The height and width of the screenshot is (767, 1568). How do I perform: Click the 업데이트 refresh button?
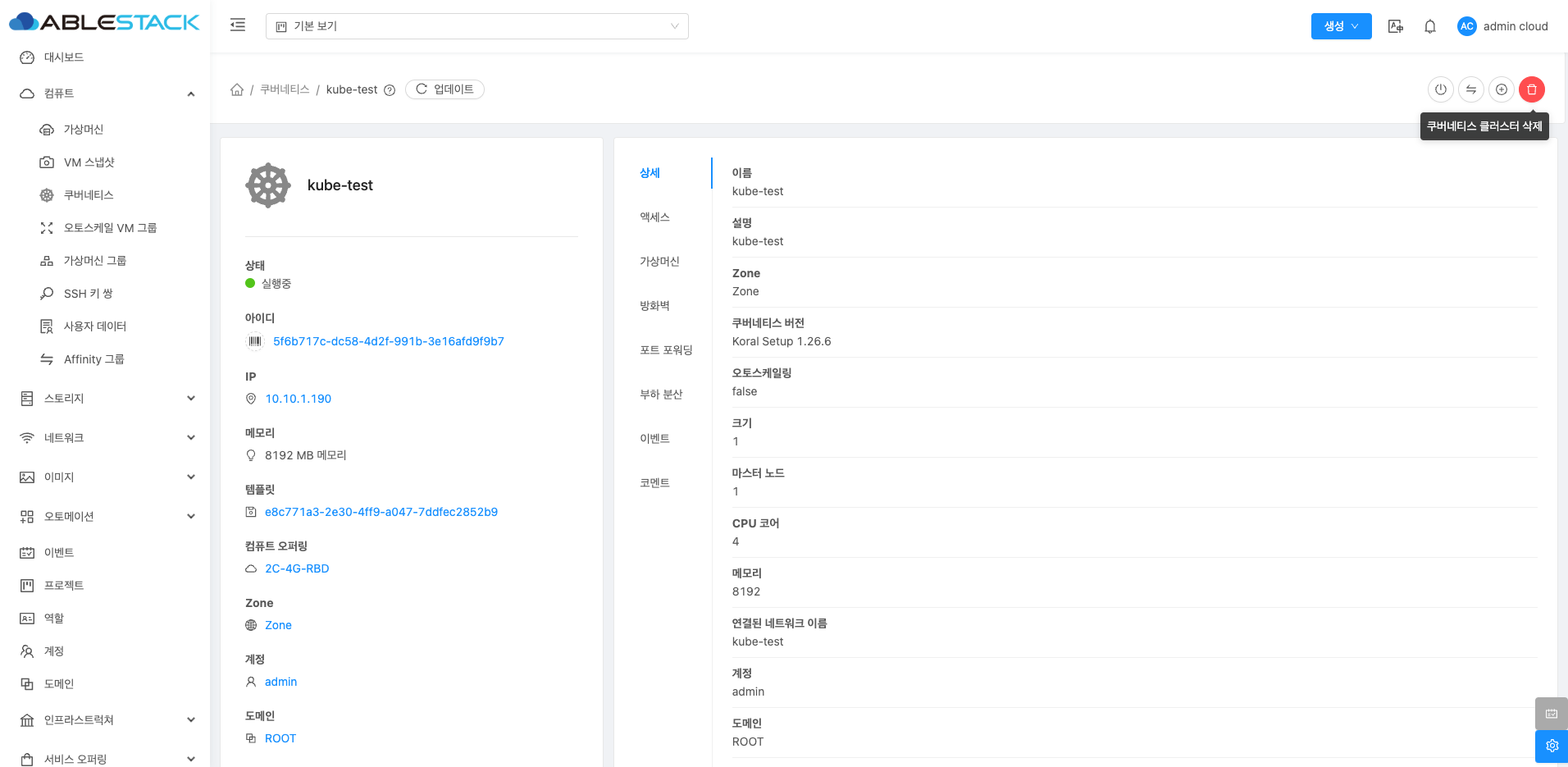[444, 89]
